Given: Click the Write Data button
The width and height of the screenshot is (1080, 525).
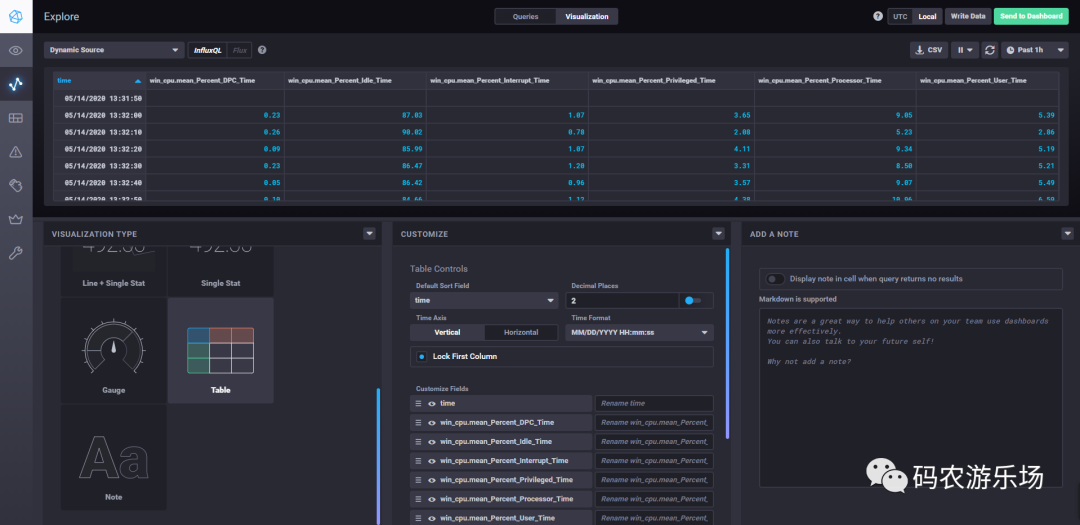Looking at the screenshot, I should [x=967, y=17].
